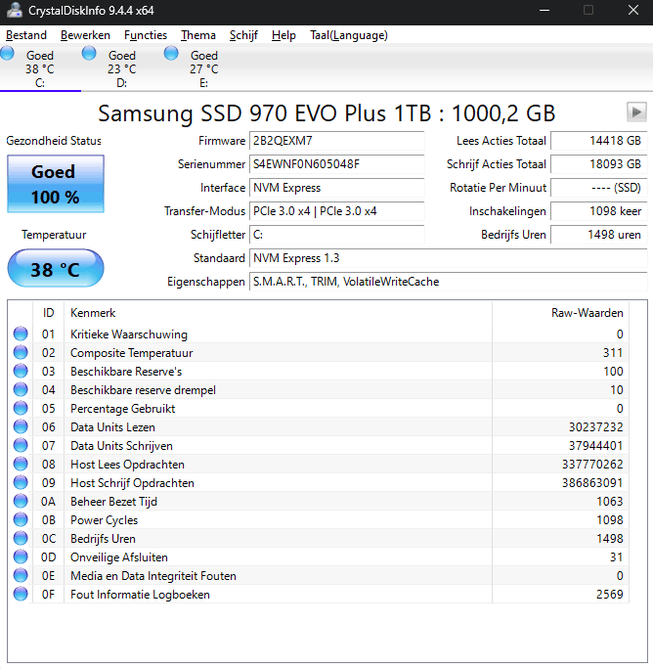
Task: Switch to the E: drive tab
Action: [204, 68]
